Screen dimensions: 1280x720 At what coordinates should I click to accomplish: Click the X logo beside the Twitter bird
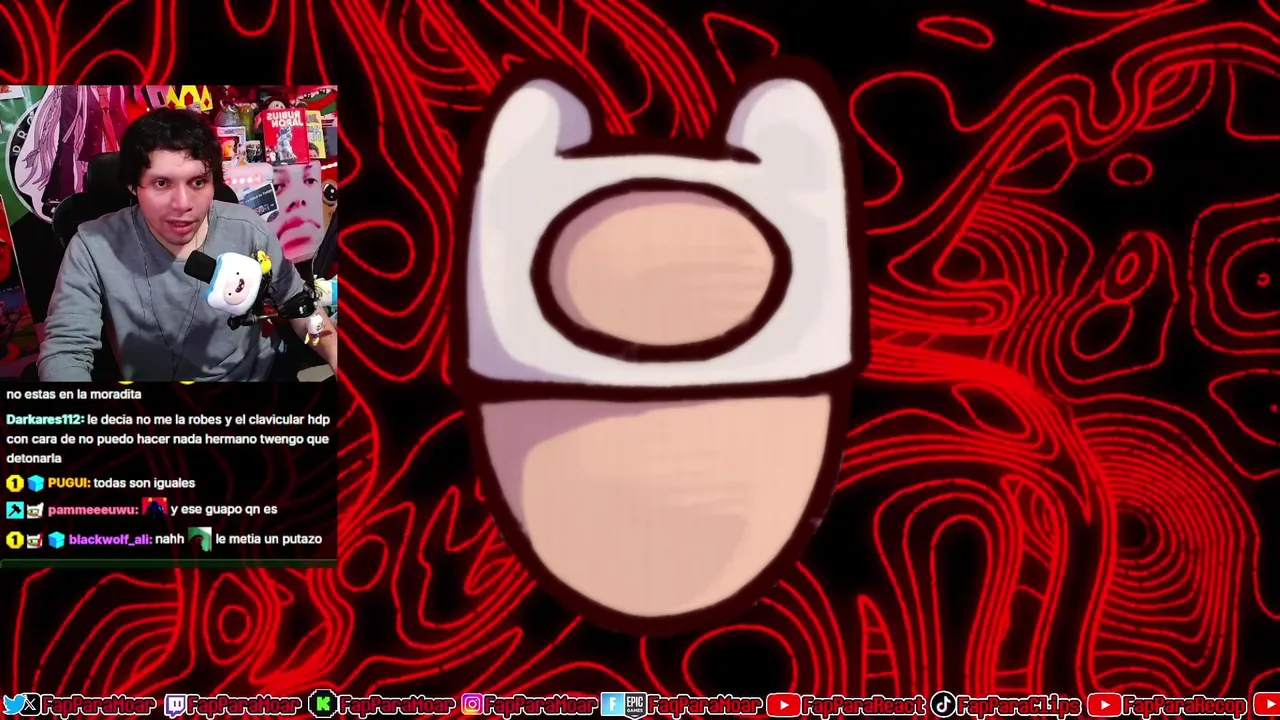(x=31, y=705)
